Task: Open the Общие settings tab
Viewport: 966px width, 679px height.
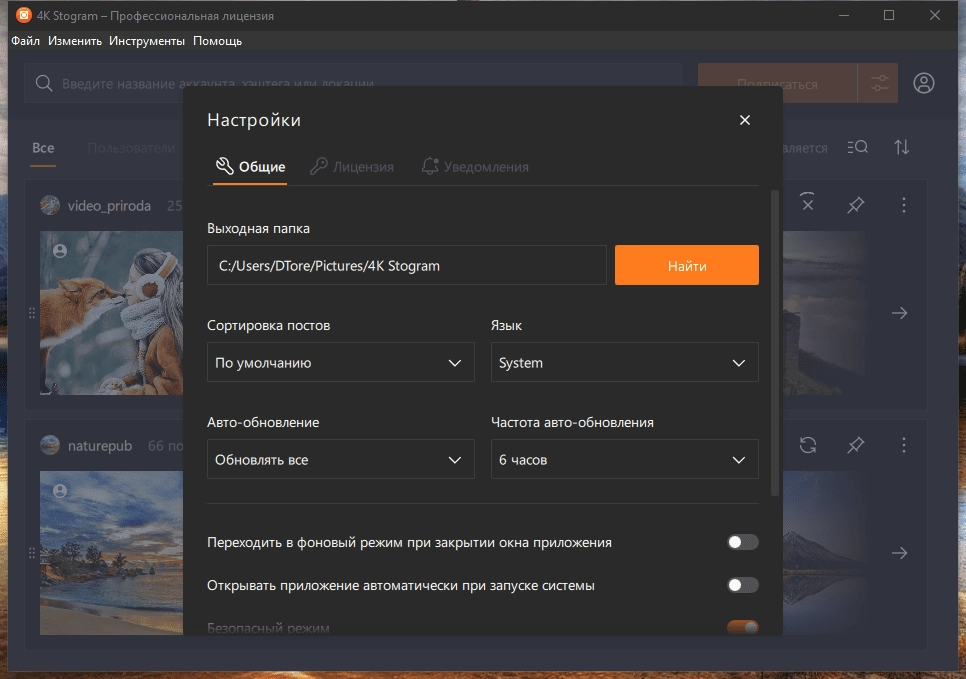Action: click(x=250, y=166)
